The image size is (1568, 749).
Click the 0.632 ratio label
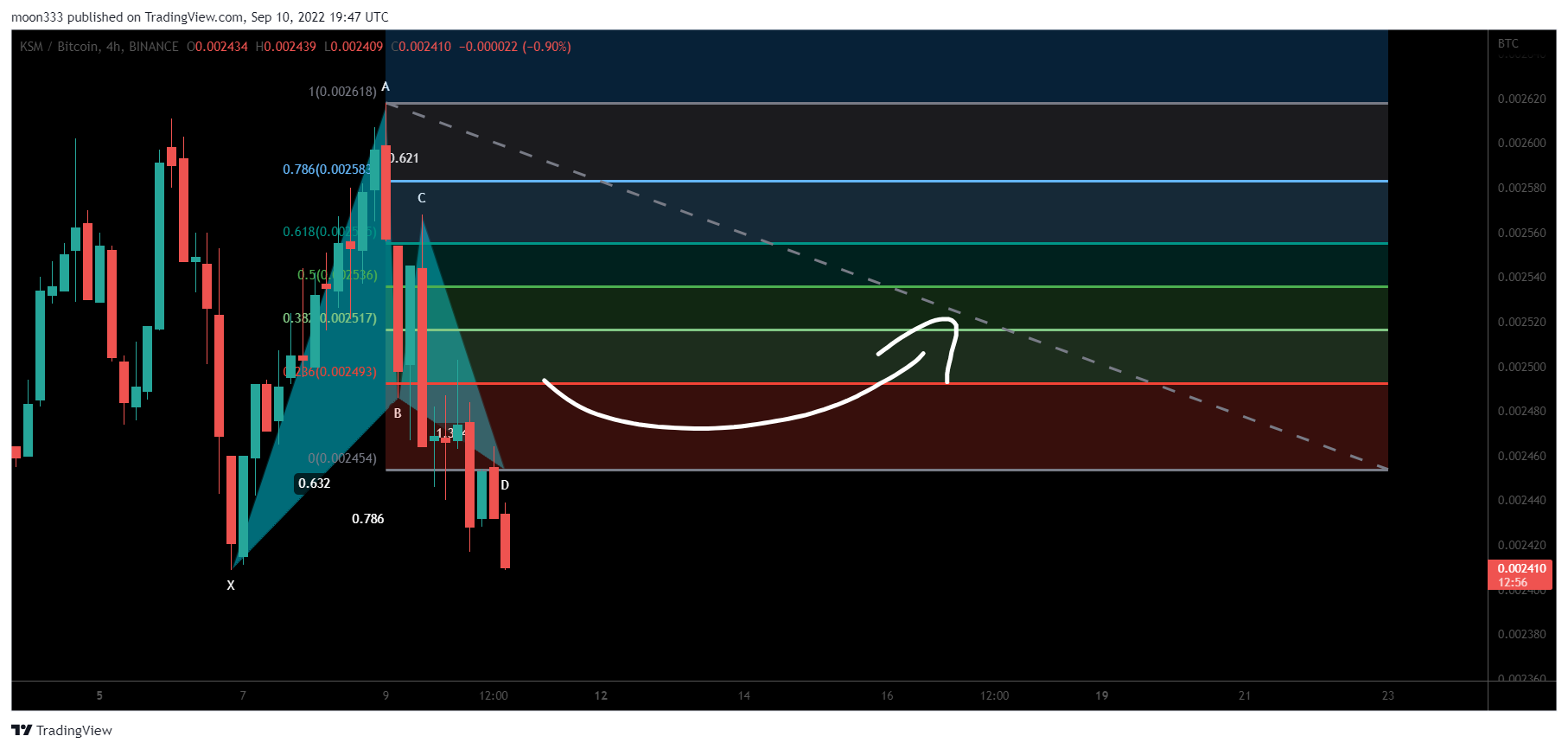pyautogui.click(x=315, y=483)
